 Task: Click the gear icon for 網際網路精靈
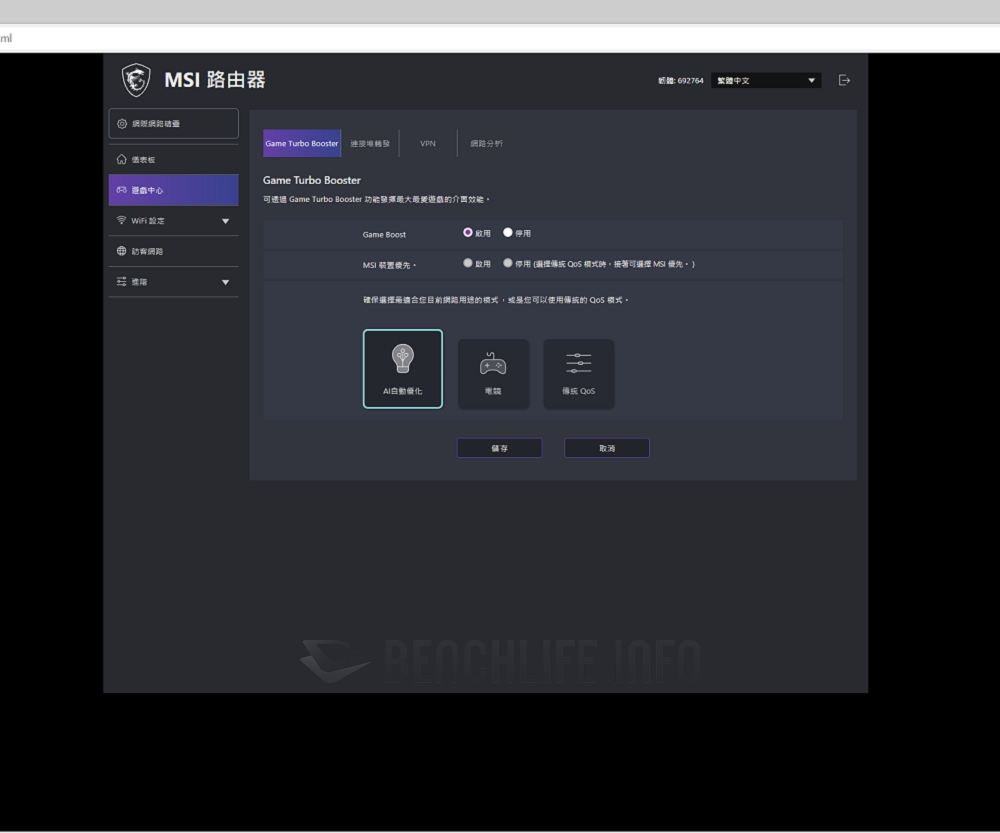[x=122, y=124]
